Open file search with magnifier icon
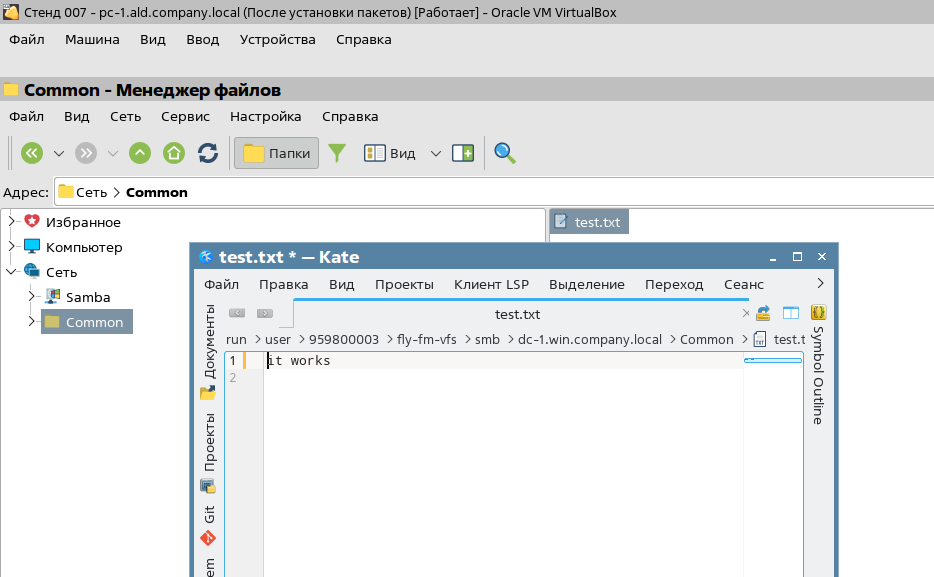The width and height of the screenshot is (934, 577). [x=505, y=153]
